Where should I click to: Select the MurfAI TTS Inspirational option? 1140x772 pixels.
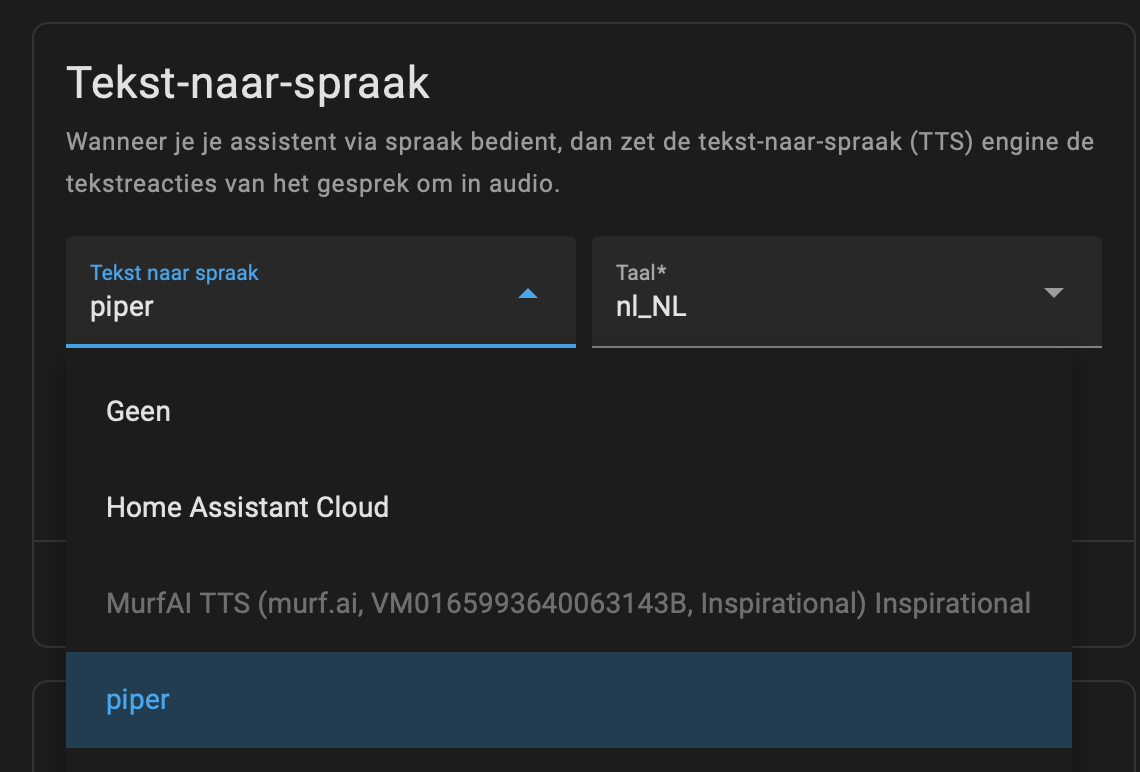click(x=568, y=603)
